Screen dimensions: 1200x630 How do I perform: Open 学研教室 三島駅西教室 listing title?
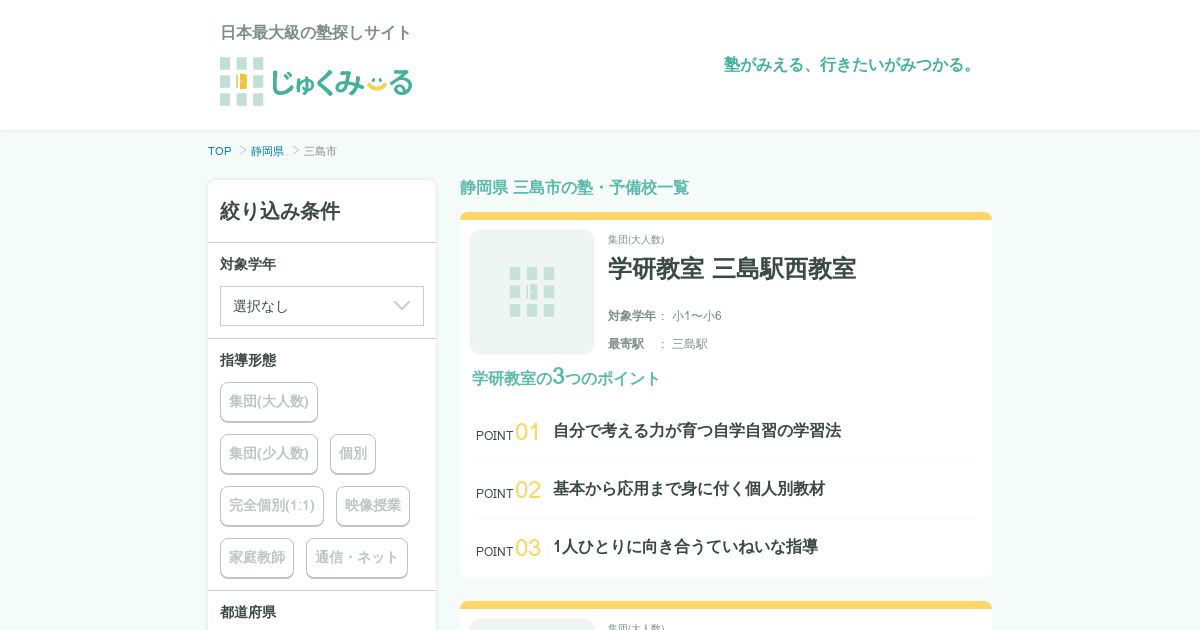tap(731, 269)
